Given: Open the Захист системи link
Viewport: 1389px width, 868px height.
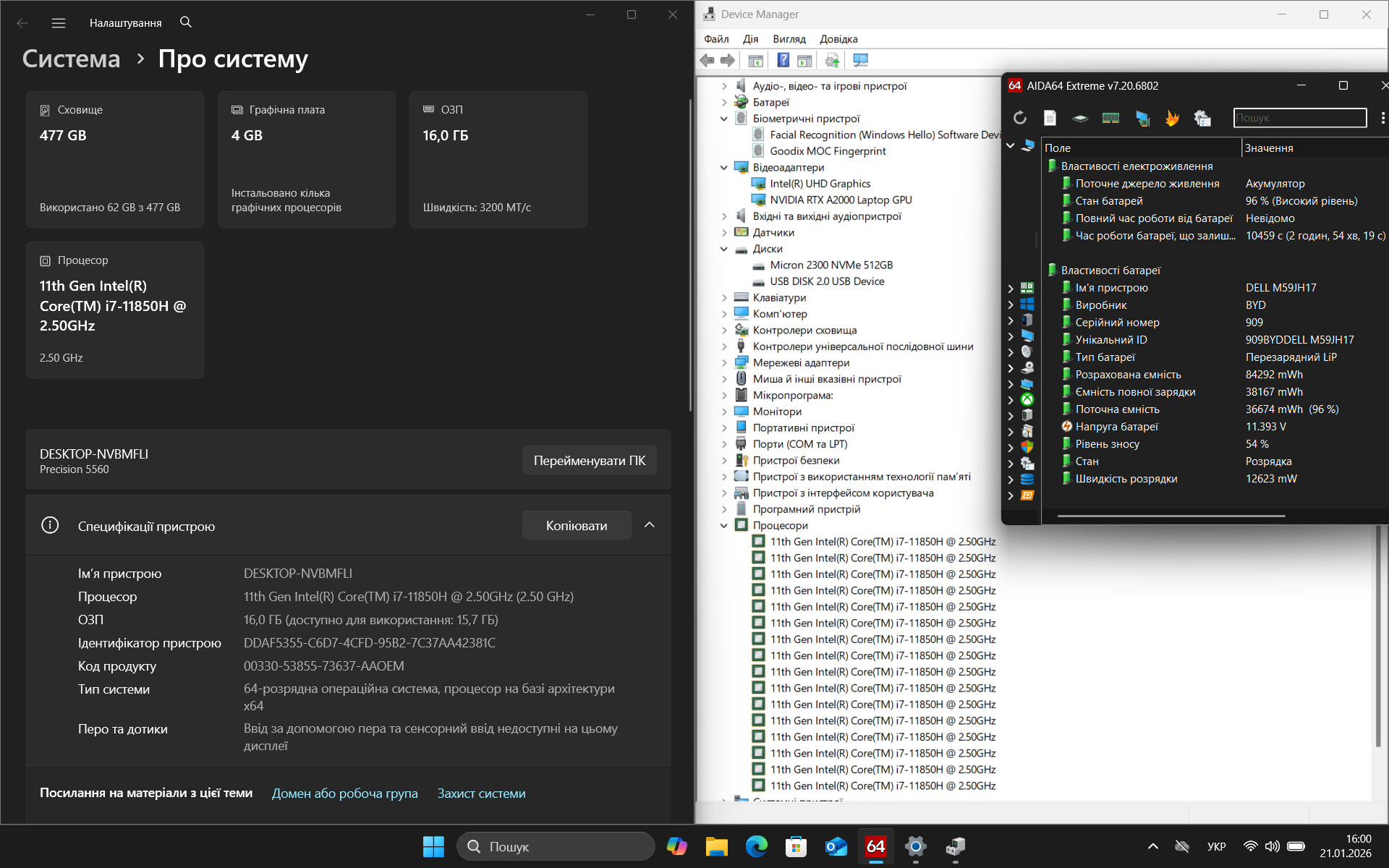Looking at the screenshot, I should pos(481,793).
